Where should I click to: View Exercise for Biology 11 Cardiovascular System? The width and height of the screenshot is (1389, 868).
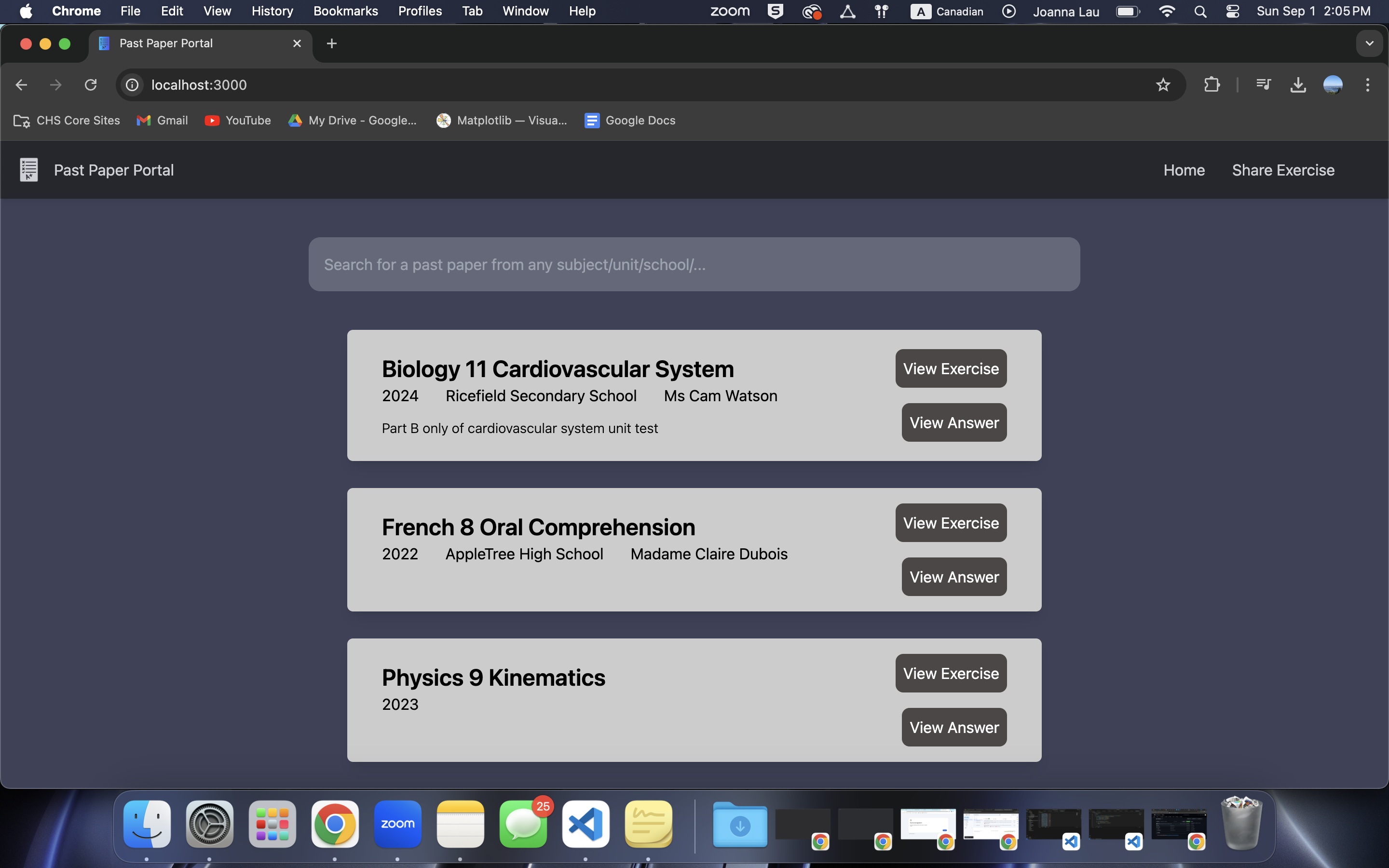pos(951,368)
